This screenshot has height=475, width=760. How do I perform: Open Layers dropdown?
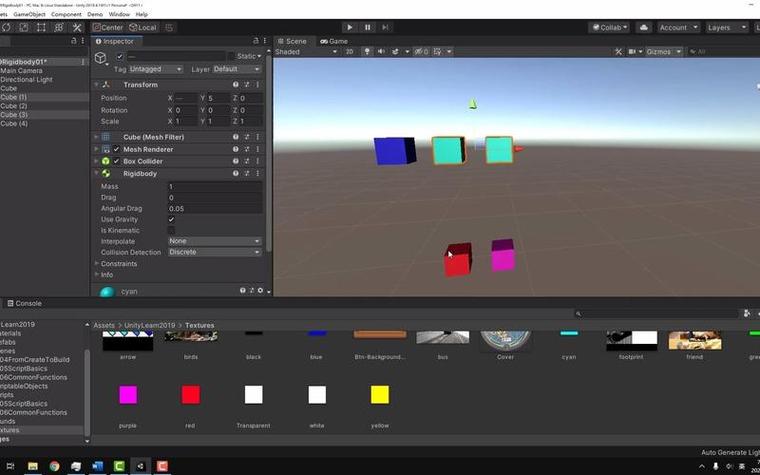[x=727, y=28]
